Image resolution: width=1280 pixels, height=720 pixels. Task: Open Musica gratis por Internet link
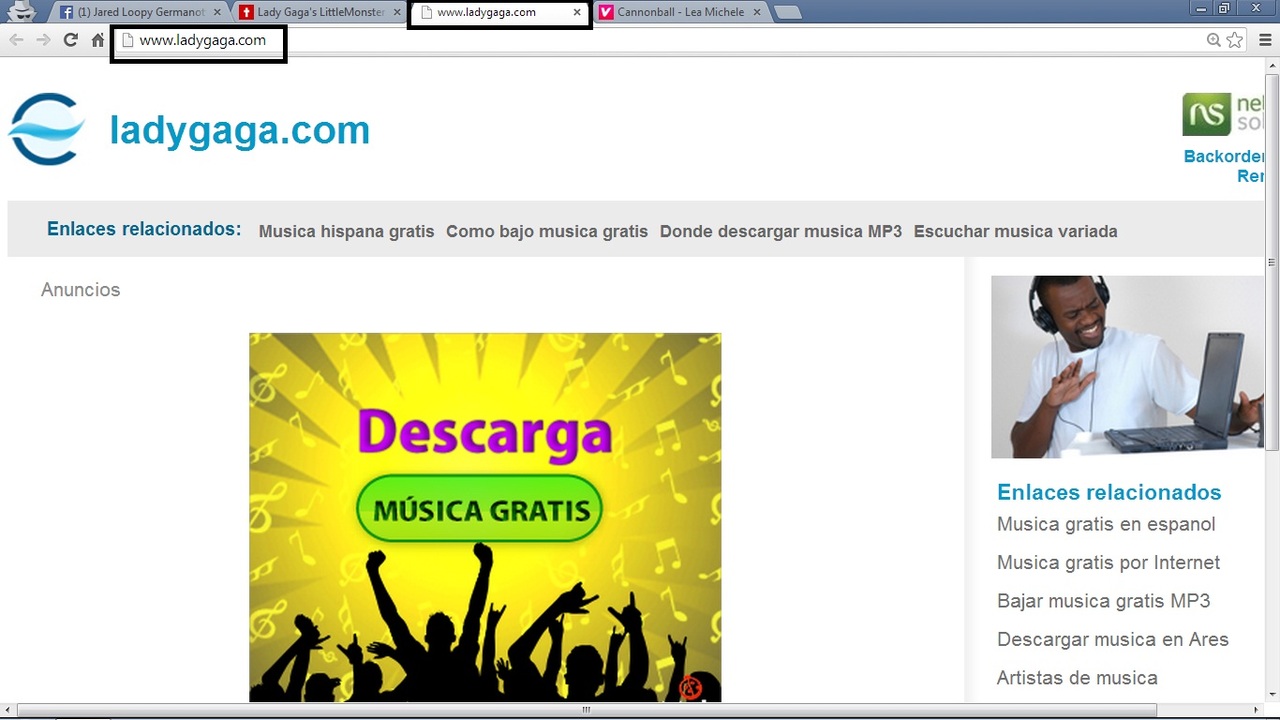[1109, 562]
